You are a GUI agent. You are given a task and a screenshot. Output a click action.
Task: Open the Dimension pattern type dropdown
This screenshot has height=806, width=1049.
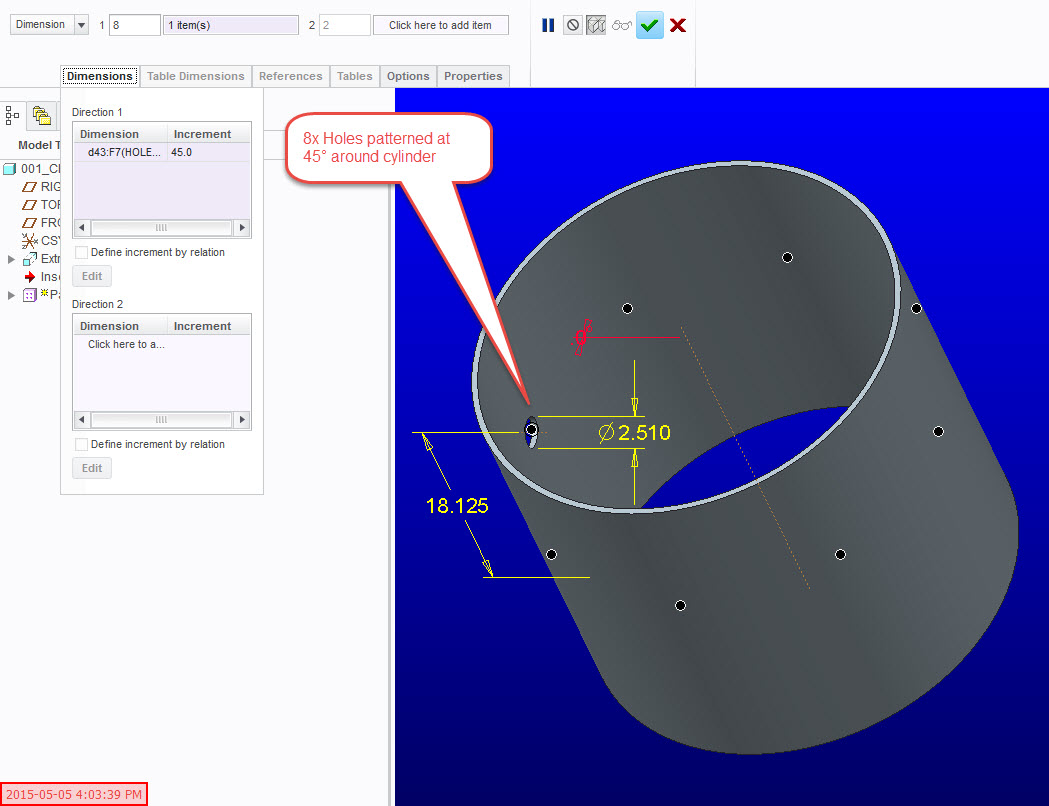click(81, 25)
